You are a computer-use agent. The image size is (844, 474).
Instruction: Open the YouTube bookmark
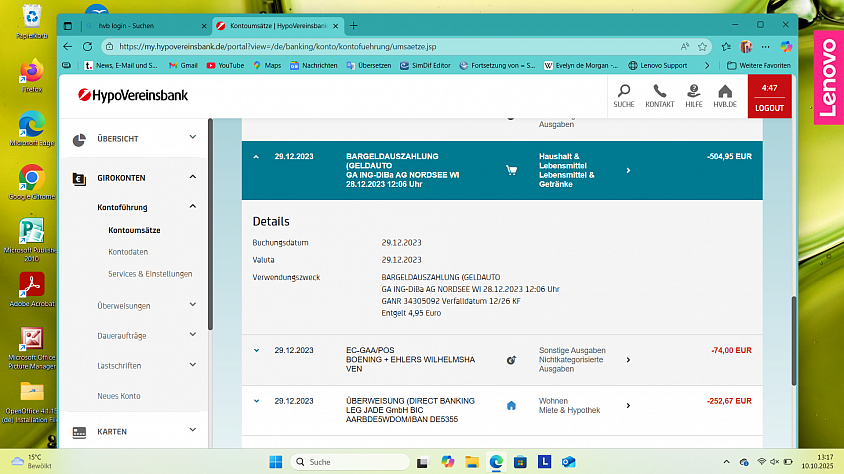point(225,66)
